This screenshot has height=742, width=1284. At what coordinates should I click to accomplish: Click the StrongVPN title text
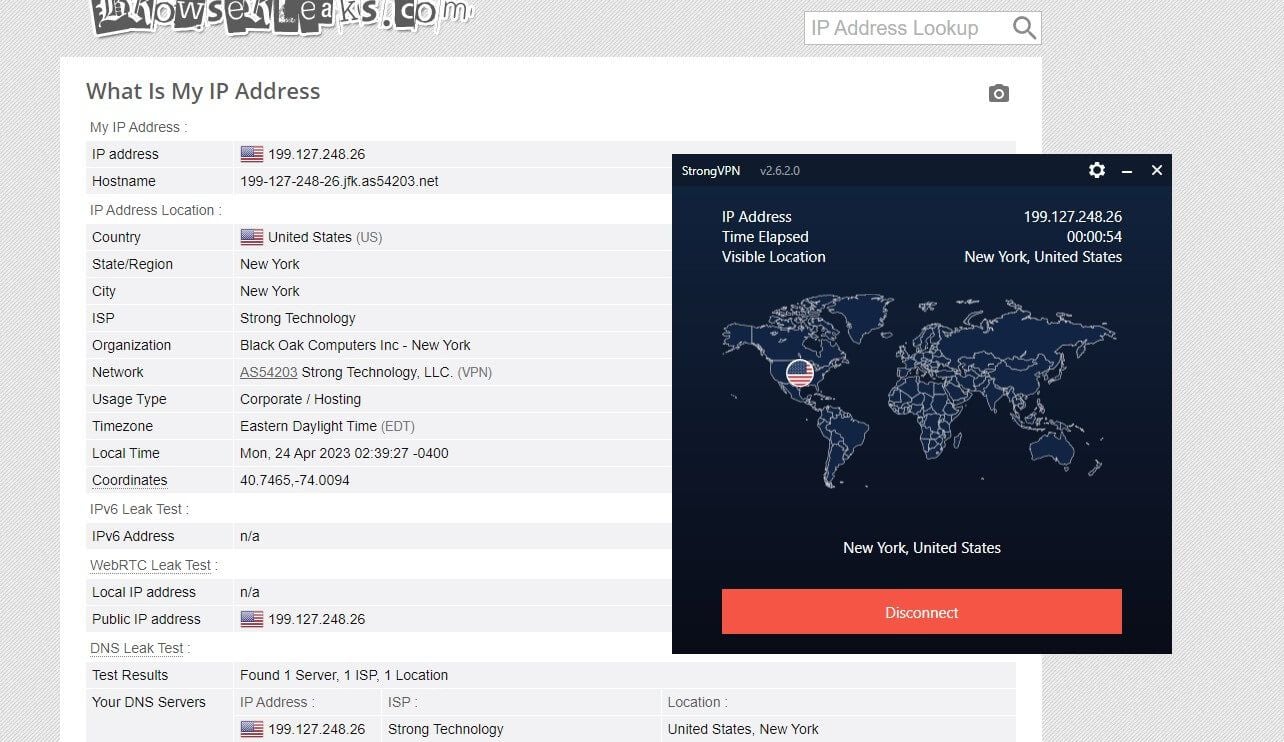point(711,171)
